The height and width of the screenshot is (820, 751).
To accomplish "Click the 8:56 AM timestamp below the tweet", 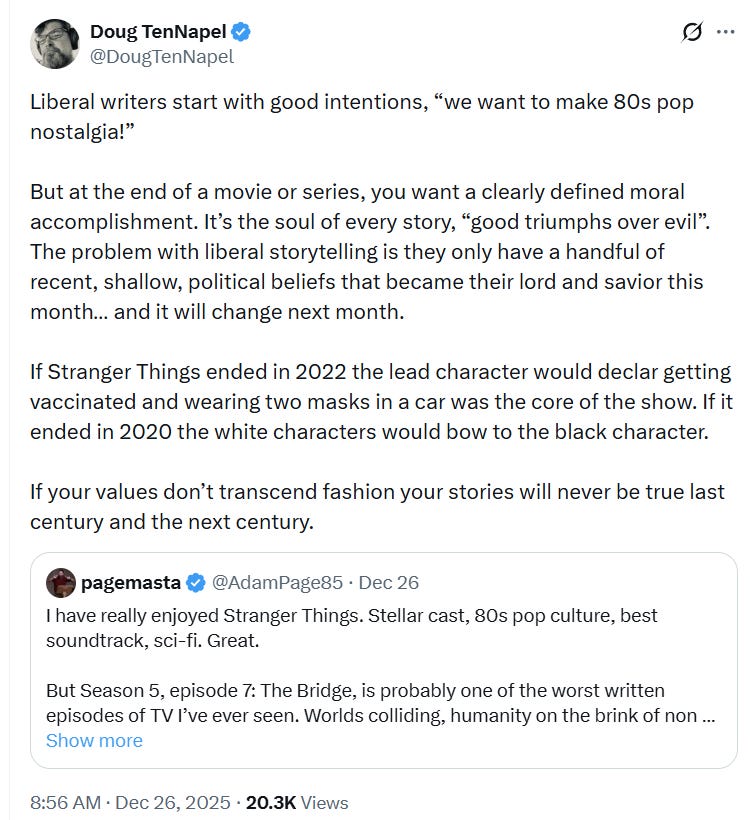I will click(x=63, y=802).
